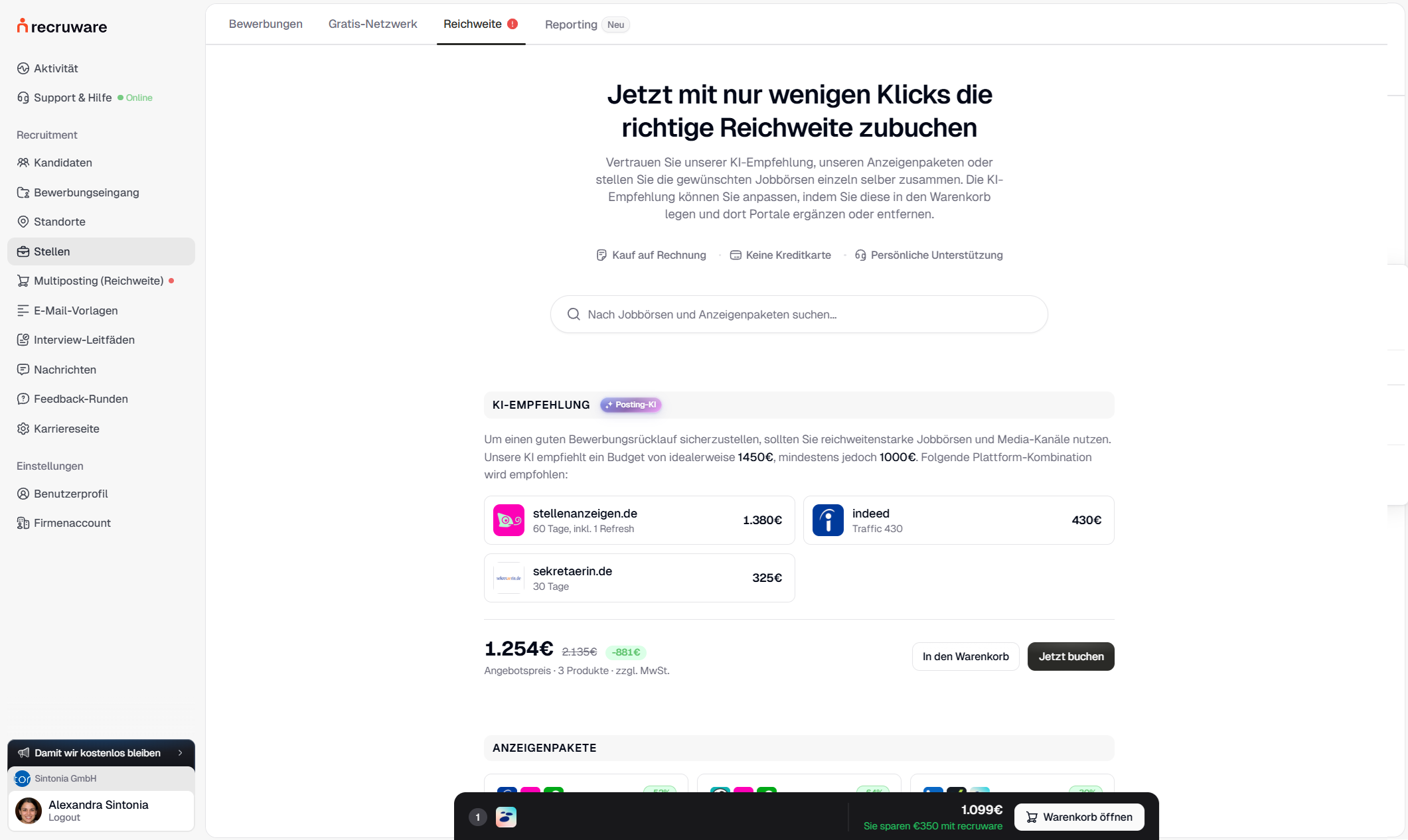Image resolution: width=1408 pixels, height=840 pixels.
Task: Open Karriereseite settings
Action: (66, 429)
